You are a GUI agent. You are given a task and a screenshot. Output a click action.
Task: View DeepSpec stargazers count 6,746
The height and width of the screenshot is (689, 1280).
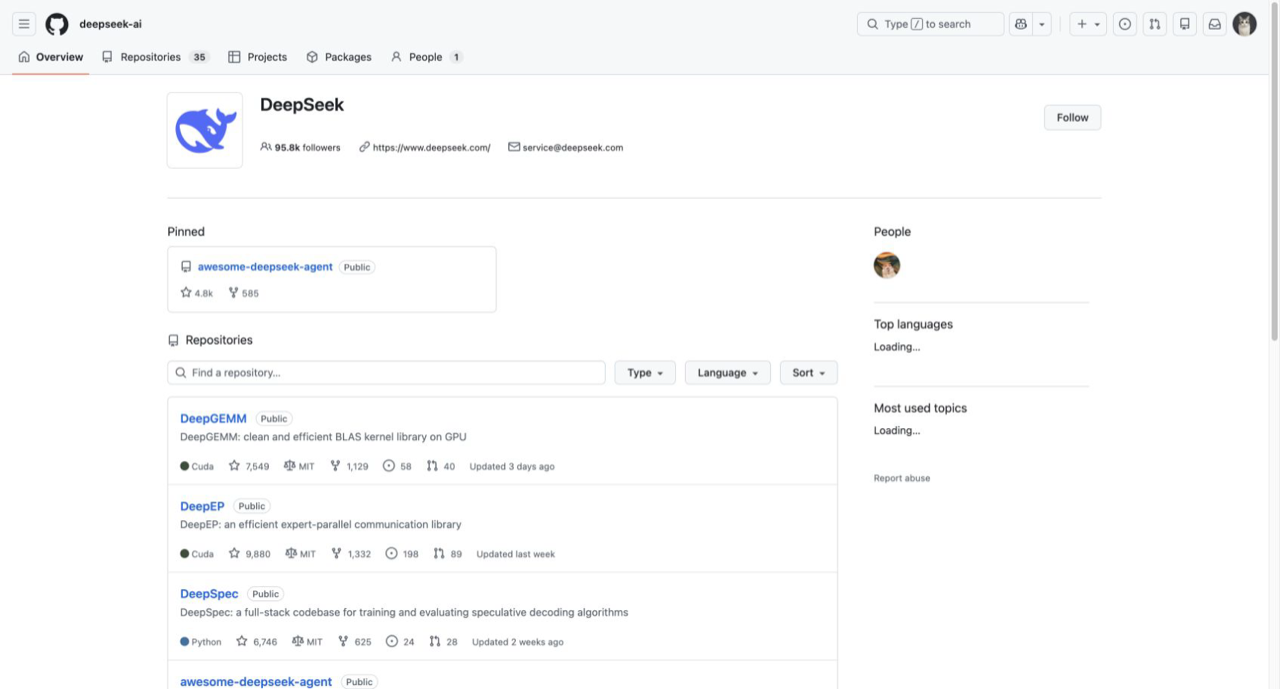pos(256,642)
